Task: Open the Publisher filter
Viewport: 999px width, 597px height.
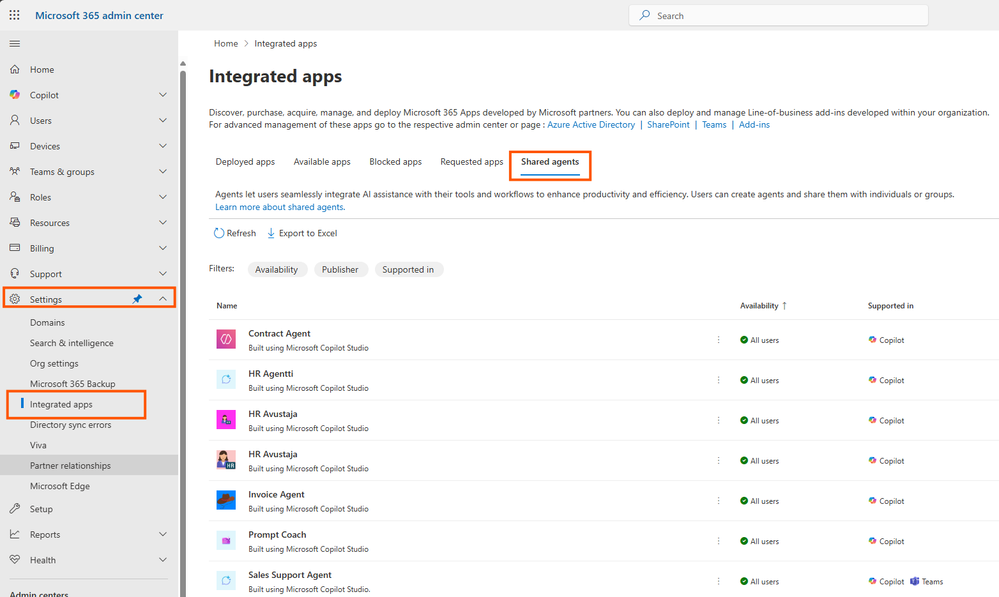Action: (x=340, y=270)
